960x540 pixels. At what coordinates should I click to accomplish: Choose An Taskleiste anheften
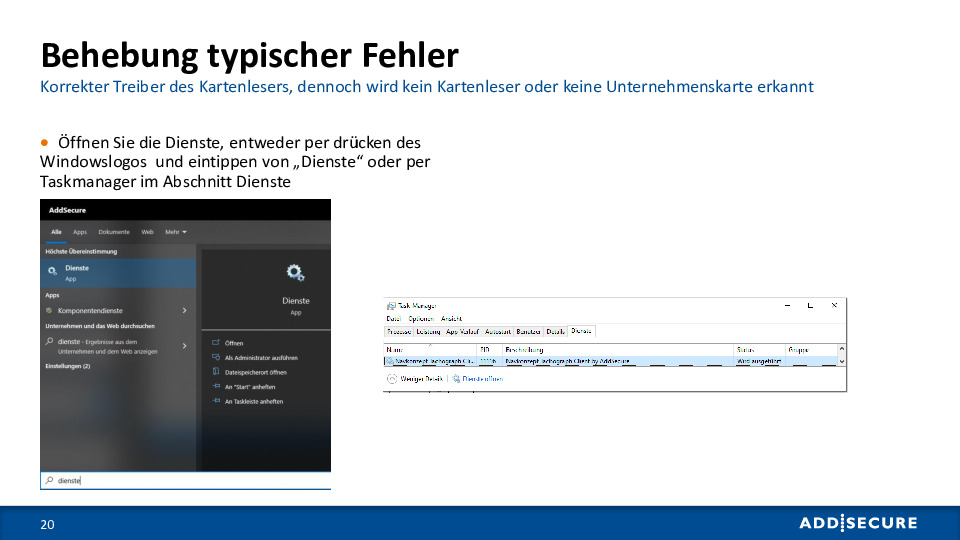tap(254, 402)
